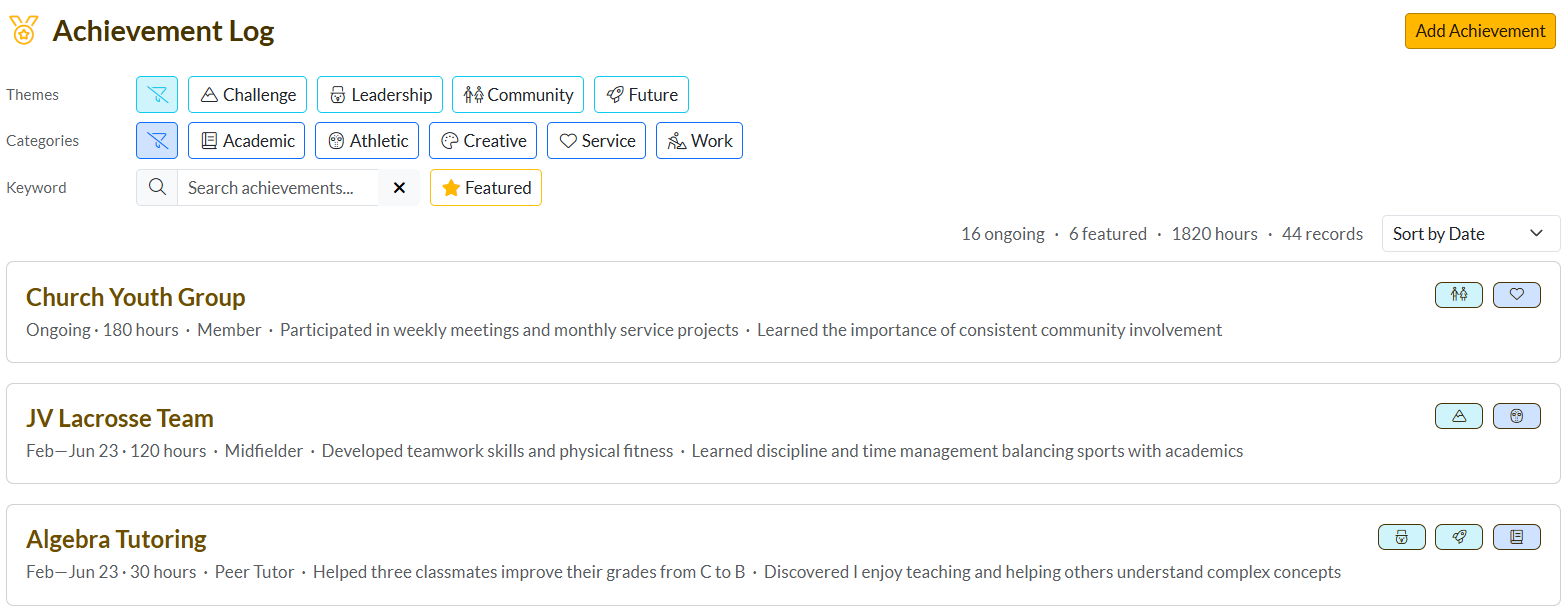Click Algebra Tutoring leadership tag icon
Viewport: 1568px width, 614px height.
click(x=1402, y=537)
